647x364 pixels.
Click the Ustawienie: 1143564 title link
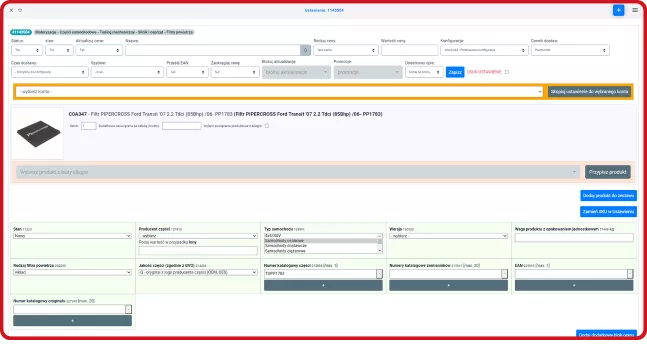(324, 10)
